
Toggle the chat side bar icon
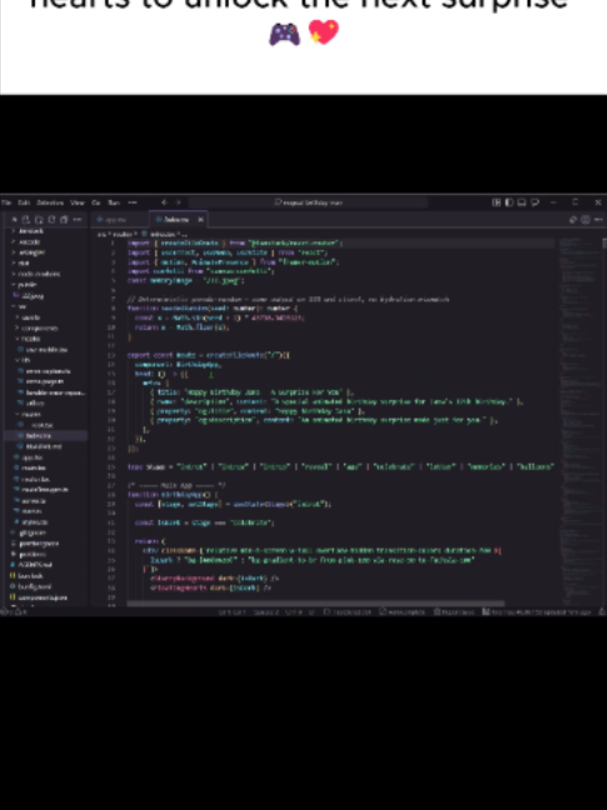coord(535,202)
